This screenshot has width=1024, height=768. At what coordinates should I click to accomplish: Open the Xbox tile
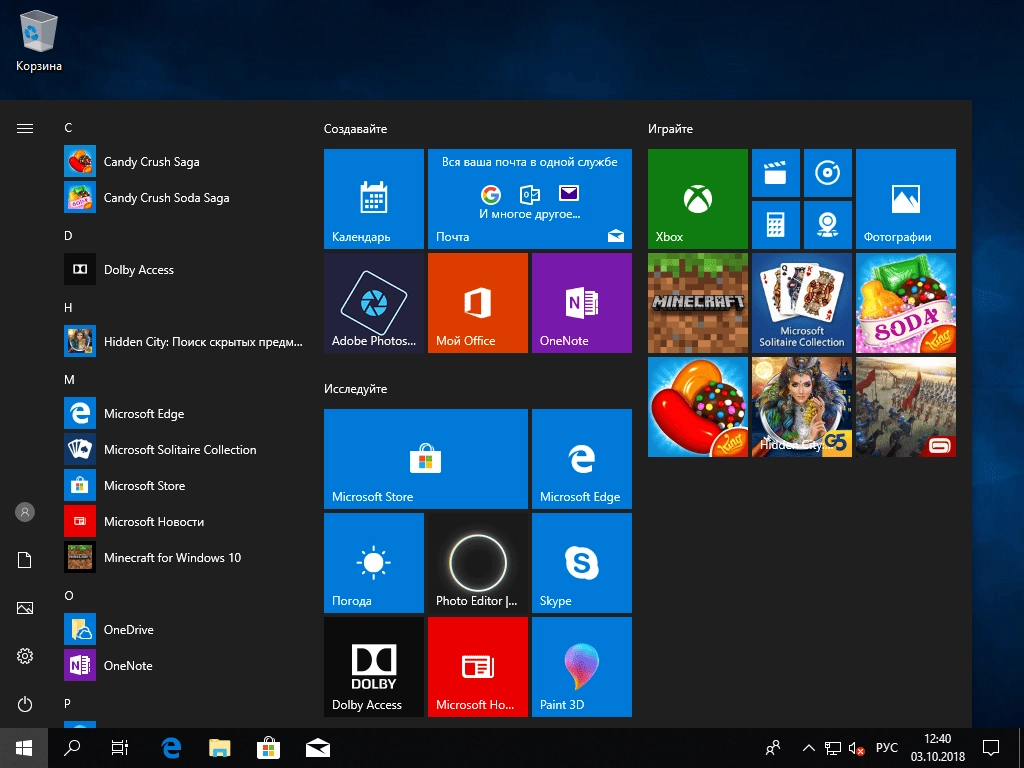(697, 199)
